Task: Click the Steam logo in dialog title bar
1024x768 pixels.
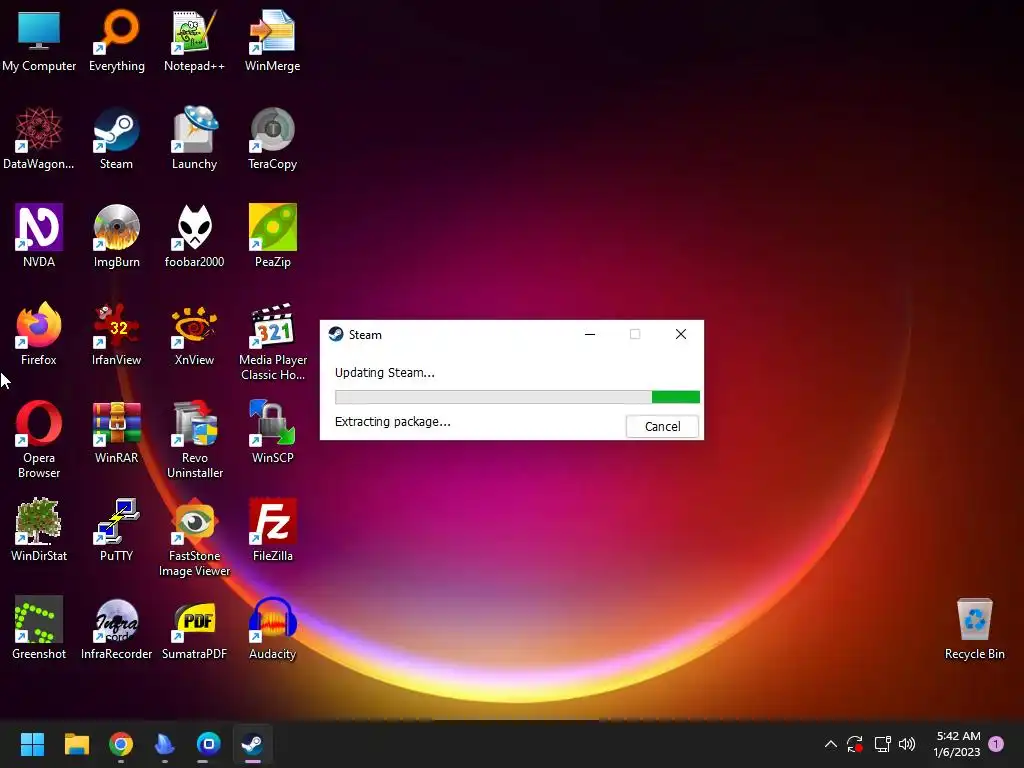Action: 336,334
